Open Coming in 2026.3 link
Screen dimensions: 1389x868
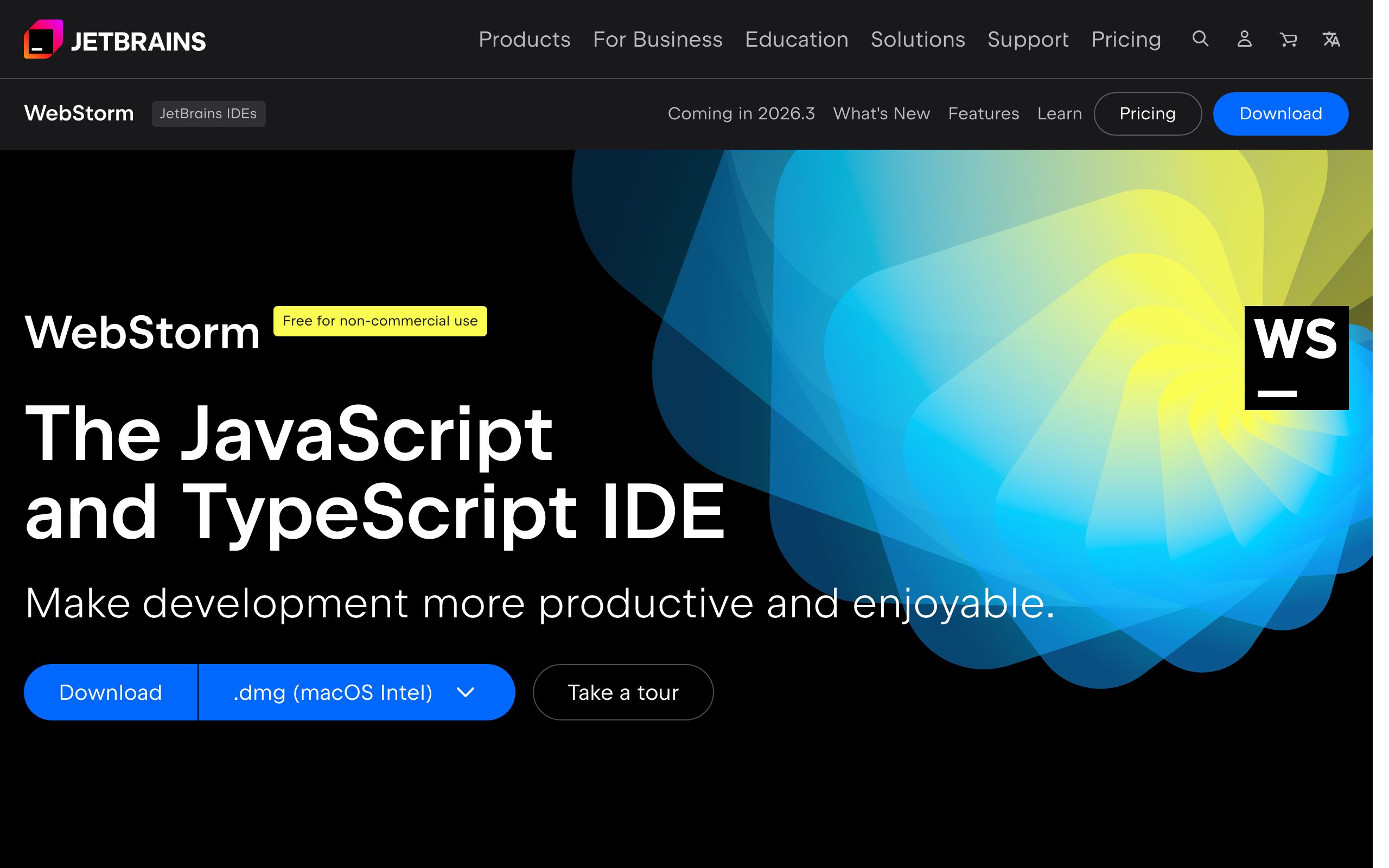pyautogui.click(x=741, y=114)
